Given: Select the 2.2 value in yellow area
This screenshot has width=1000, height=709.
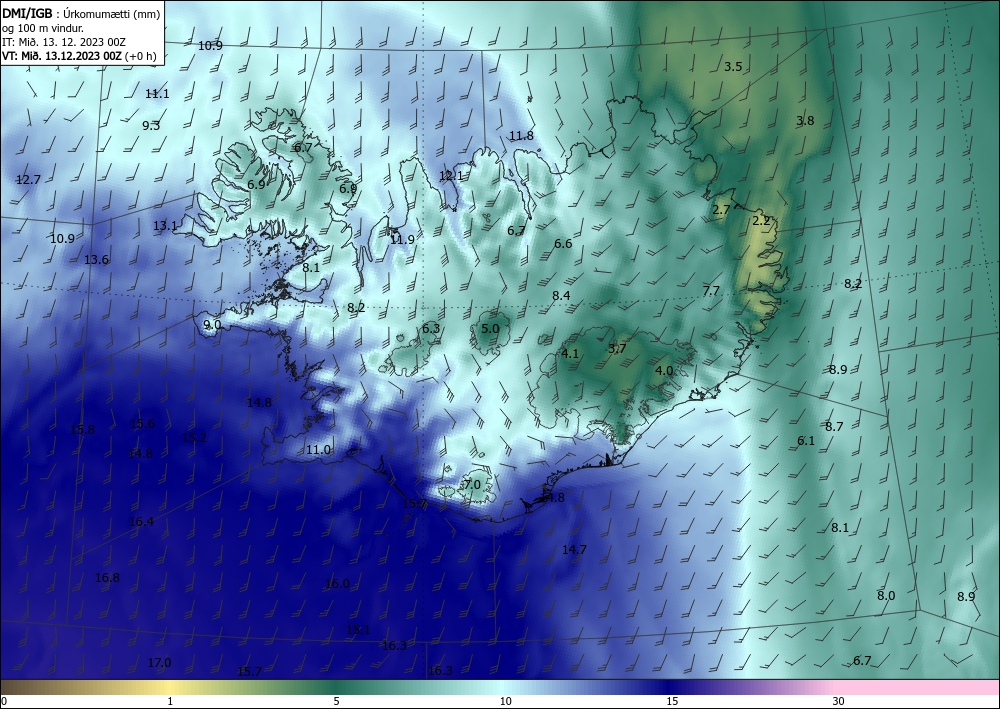Looking at the screenshot, I should [x=761, y=221].
